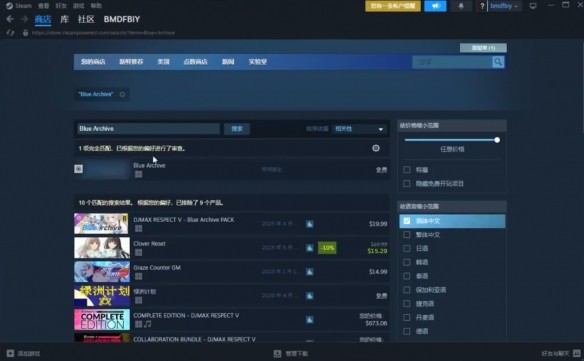This screenshot has height=361, width=584.
Task: Remove the "Blue Archive" search tag
Action: click(x=122, y=94)
